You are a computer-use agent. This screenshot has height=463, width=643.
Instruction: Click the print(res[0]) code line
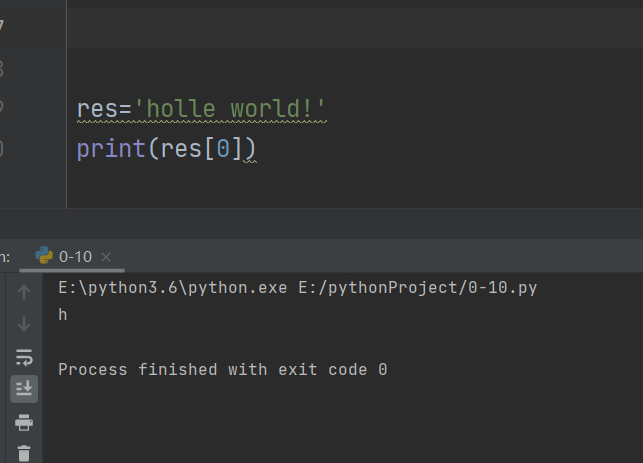tap(166, 148)
